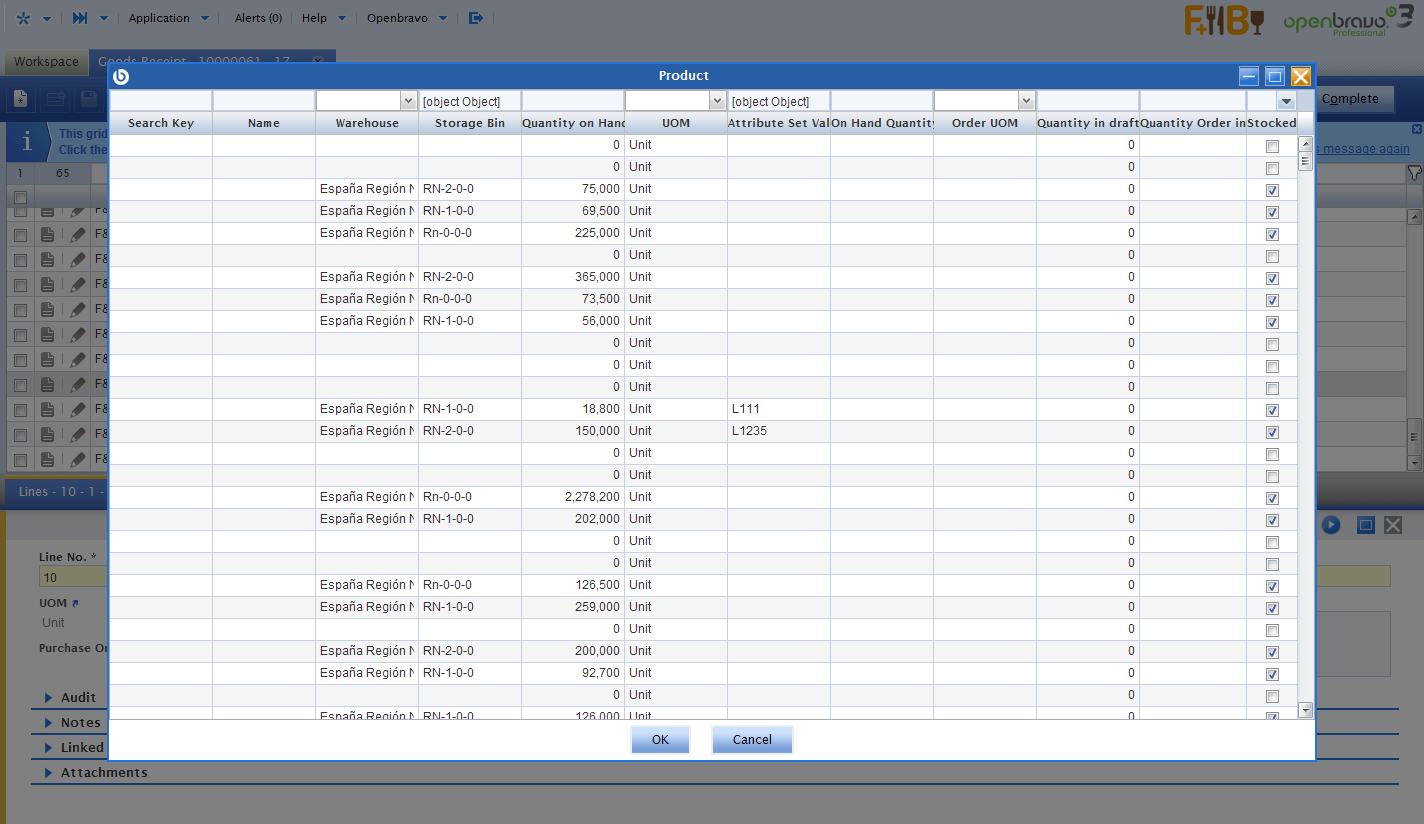Click the Openbravo logo in Product dialog title
Viewport: 1424px width, 824px height.
(121, 76)
